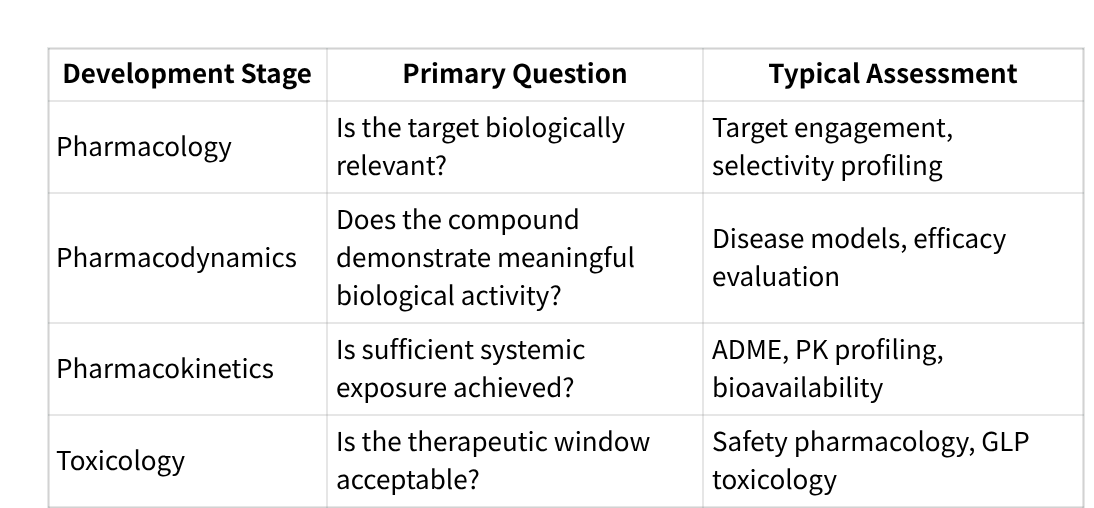Click 'Safety pharmacology, GLP toxicology' cell
Image resolution: width=1094 pixels, height=508 pixels.
pyautogui.click(x=893, y=461)
